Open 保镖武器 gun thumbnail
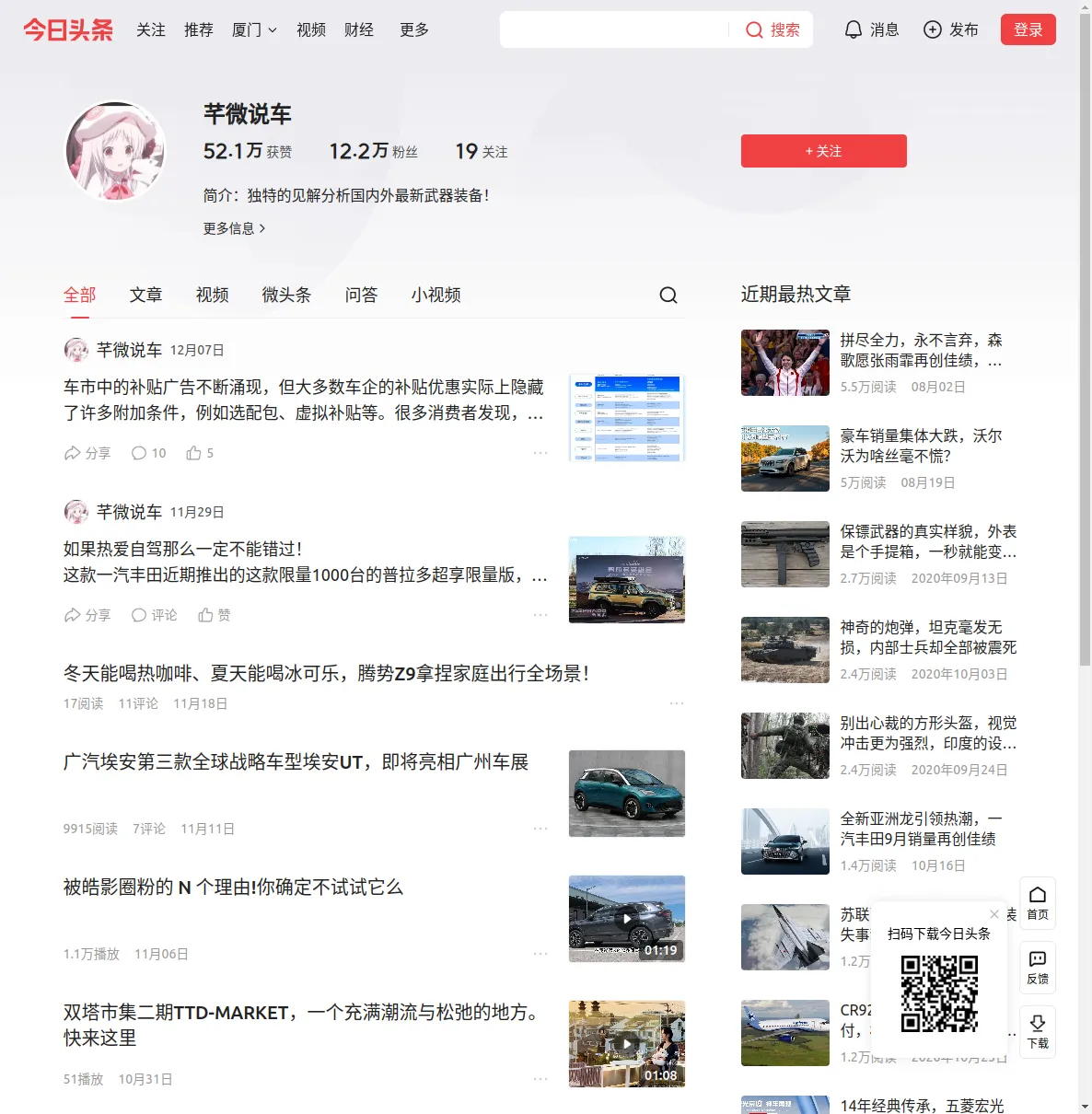 (785, 554)
